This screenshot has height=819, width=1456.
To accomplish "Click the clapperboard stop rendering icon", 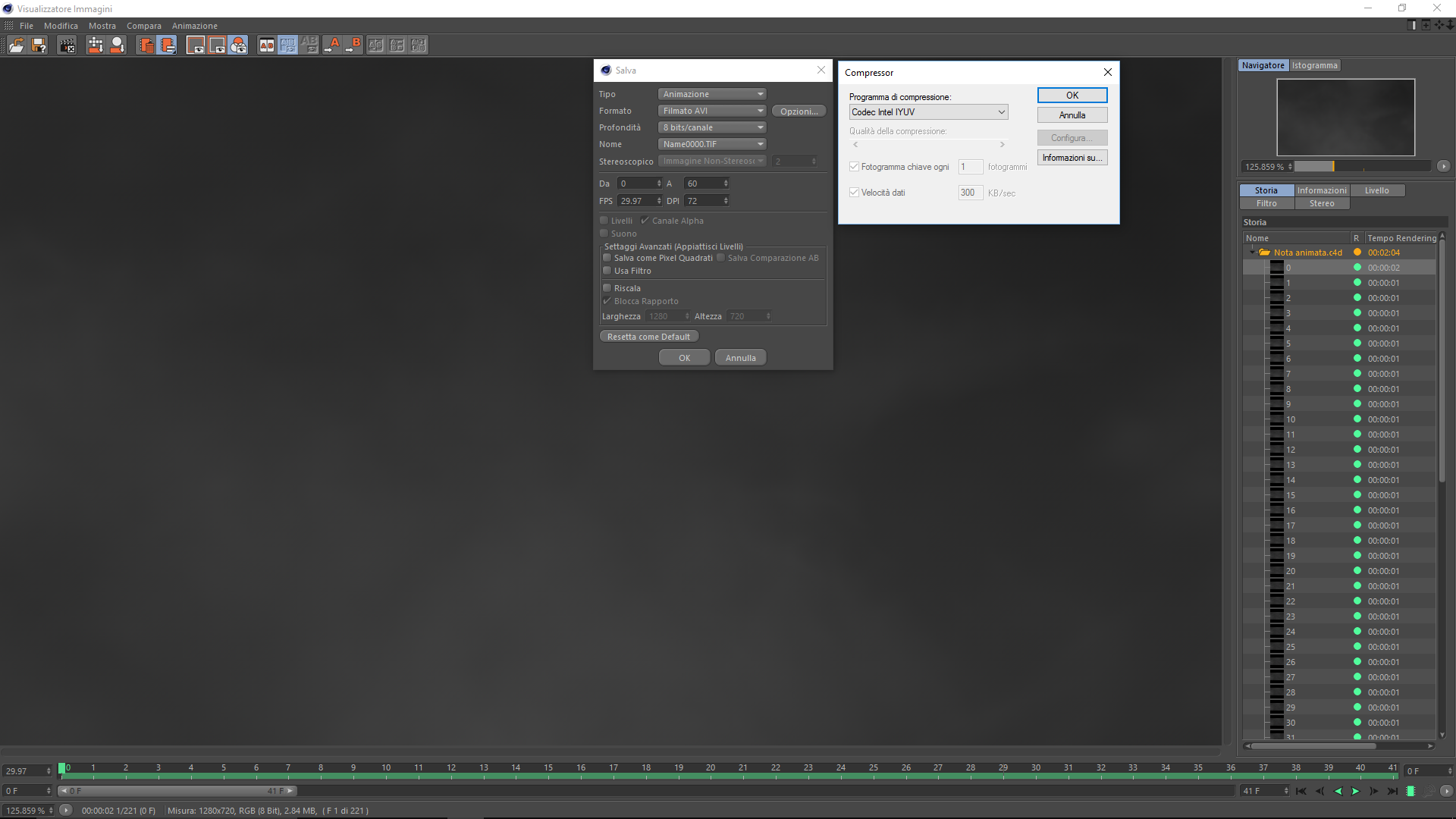I will [67, 45].
